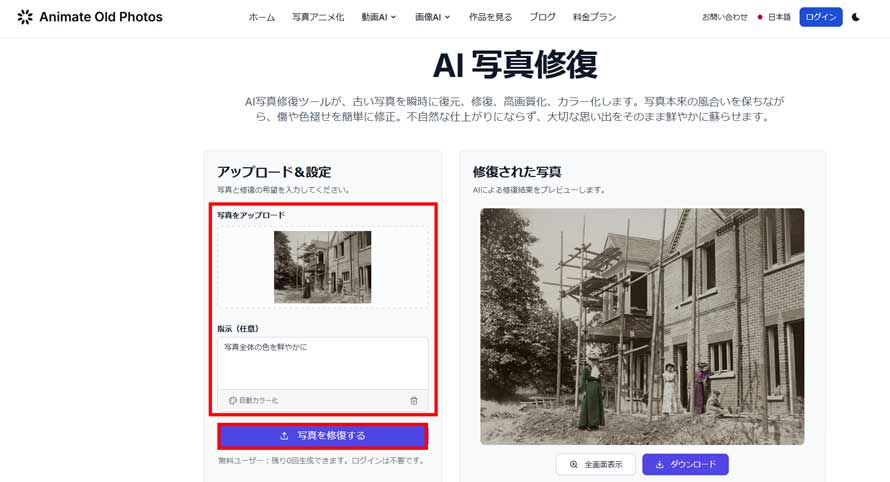Expand the 画像AI dropdown menu
The height and width of the screenshot is (482, 890).
coord(433,17)
